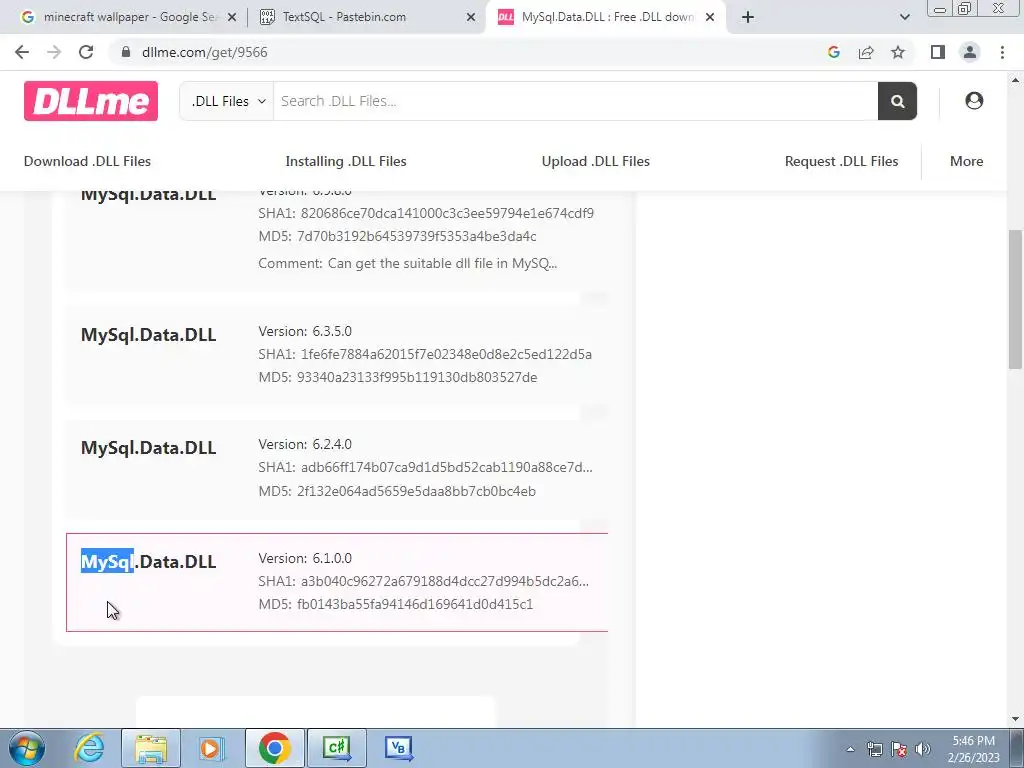Image resolution: width=1024 pixels, height=768 pixels.
Task: Click the volume speaker tray icon
Action: pos(923,749)
